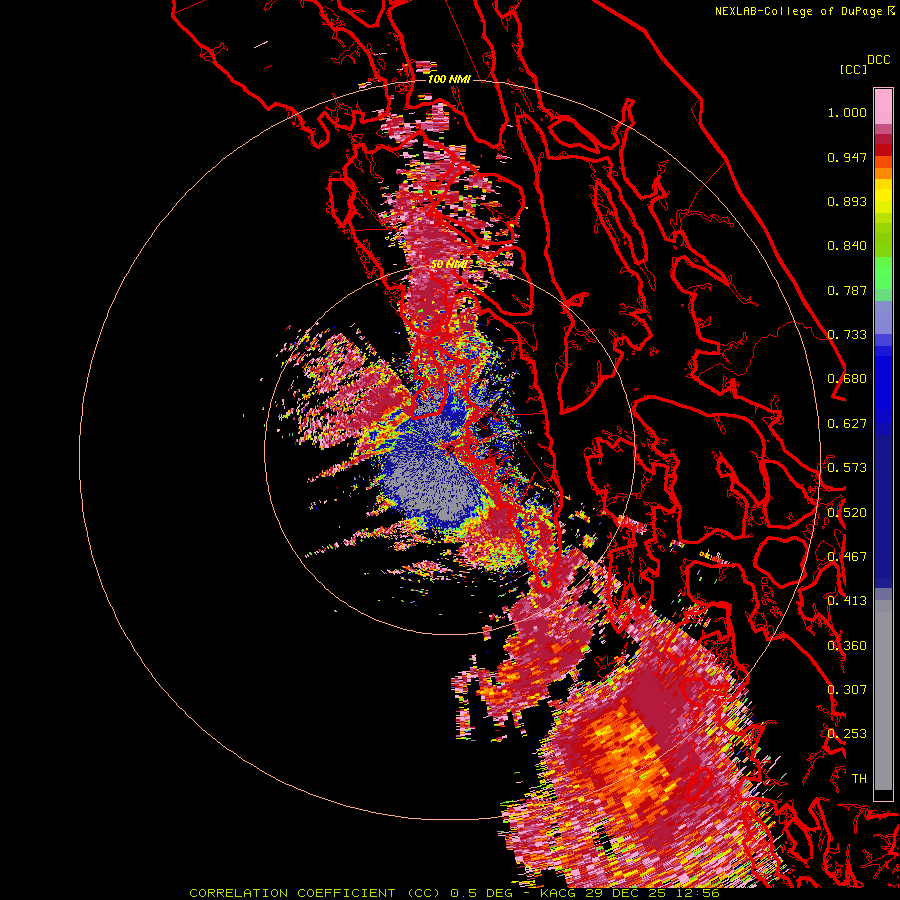Click the TH threshold label
The image size is (900, 900).
pyautogui.click(x=859, y=778)
